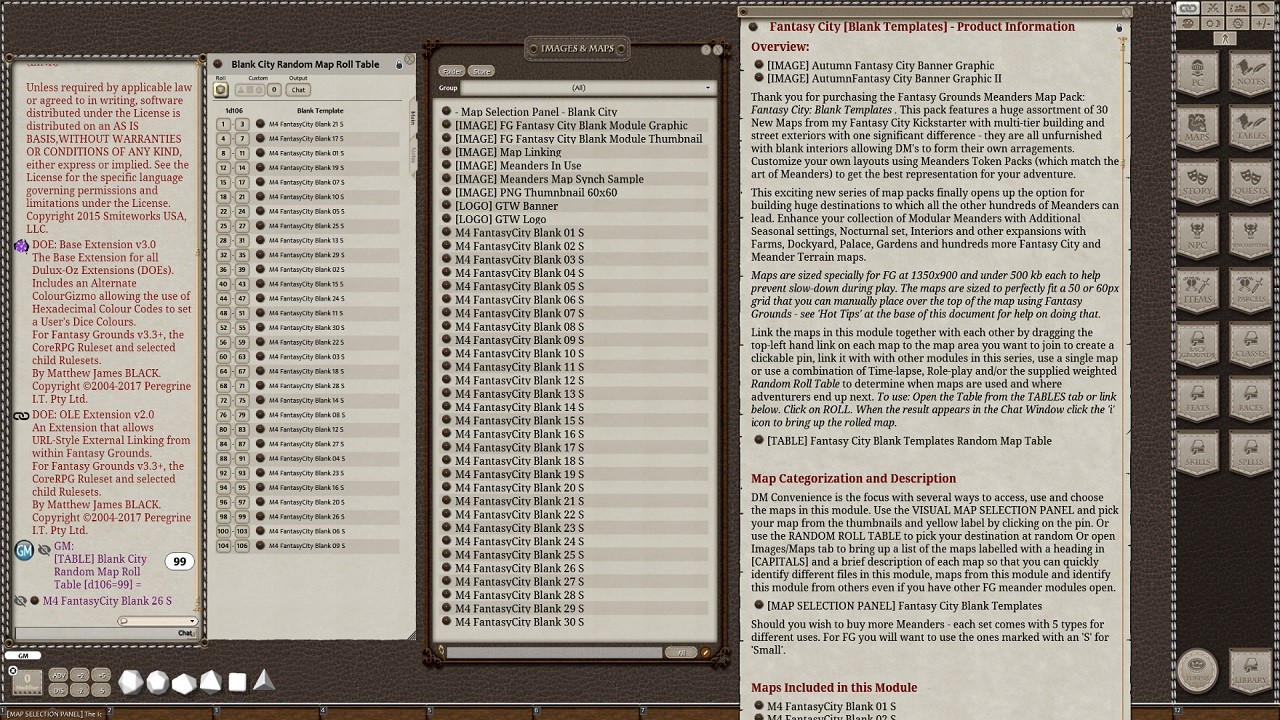This screenshot has width=1280, height=720.
Task: Collapse the sidebar using the arrow at top
Action: coord(1224,39)
